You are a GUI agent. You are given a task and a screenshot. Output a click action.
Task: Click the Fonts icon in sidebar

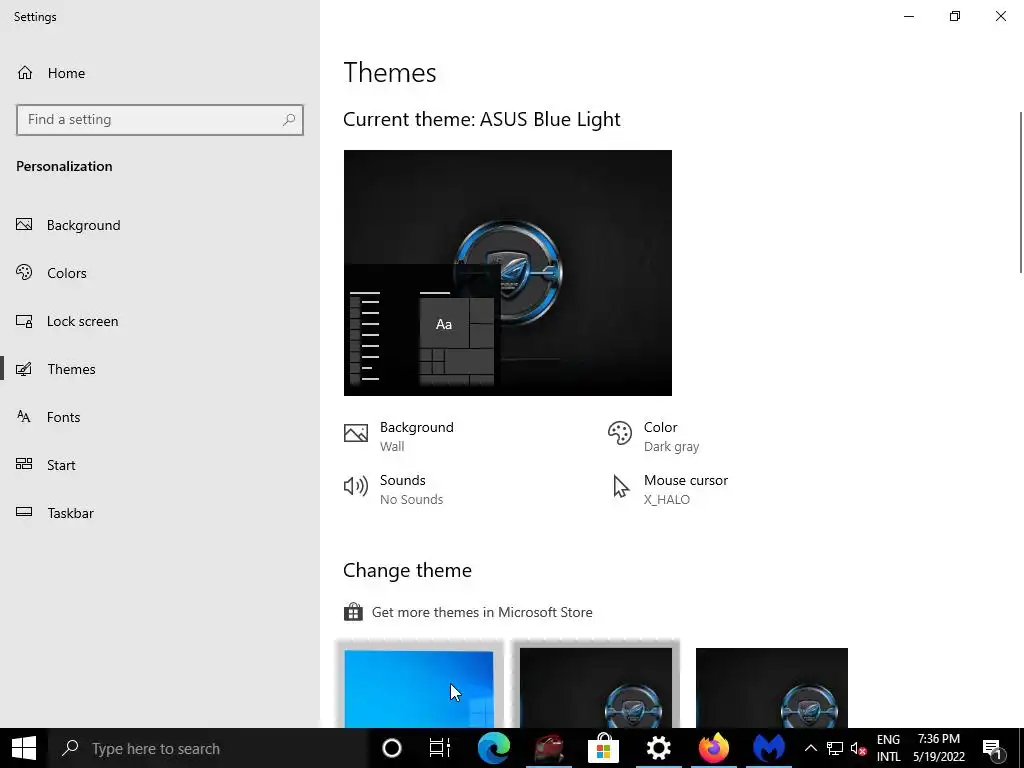coord(24,417)
